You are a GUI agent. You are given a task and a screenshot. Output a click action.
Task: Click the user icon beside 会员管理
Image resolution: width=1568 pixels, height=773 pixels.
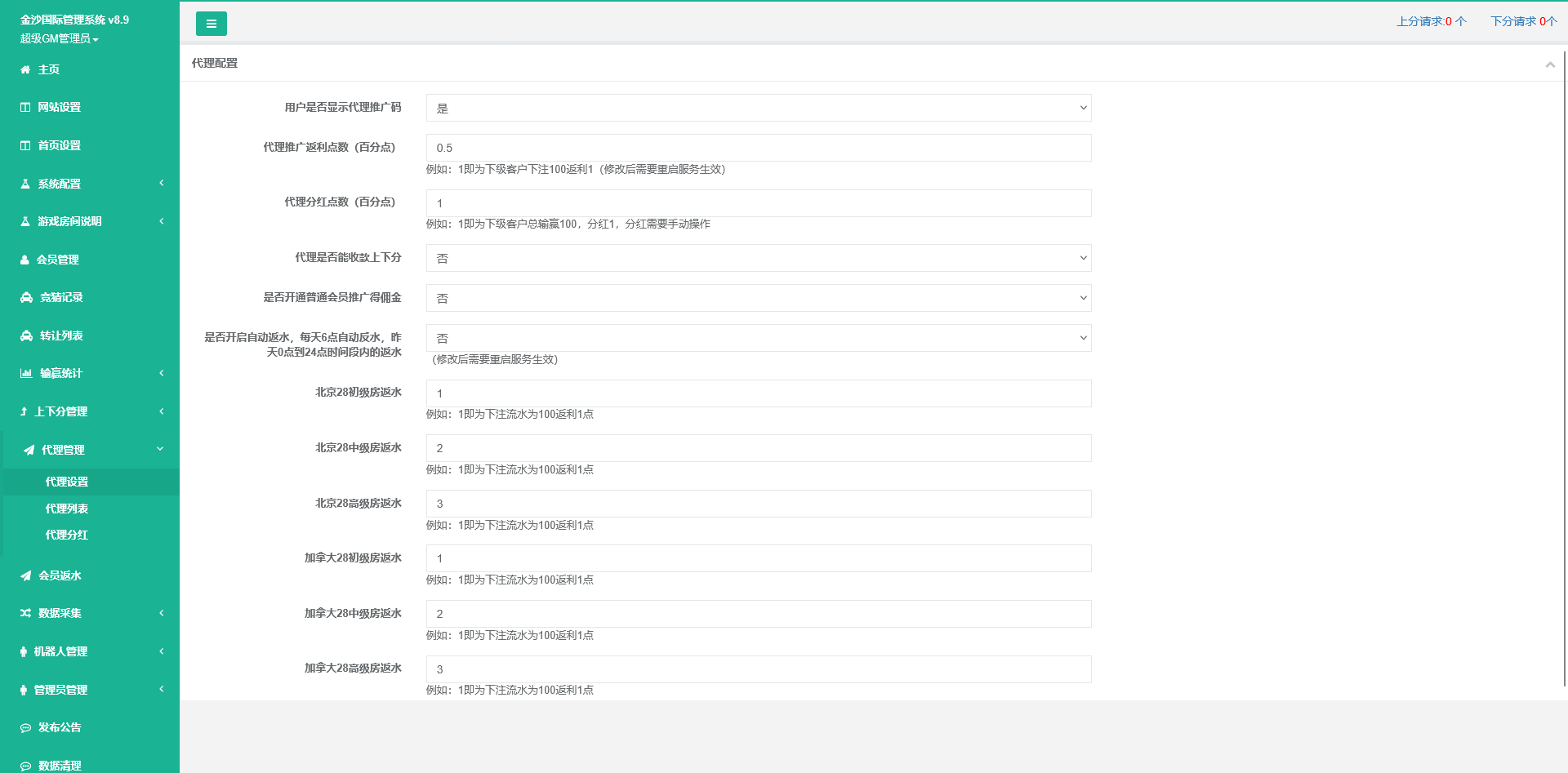(x=24, y=260)
